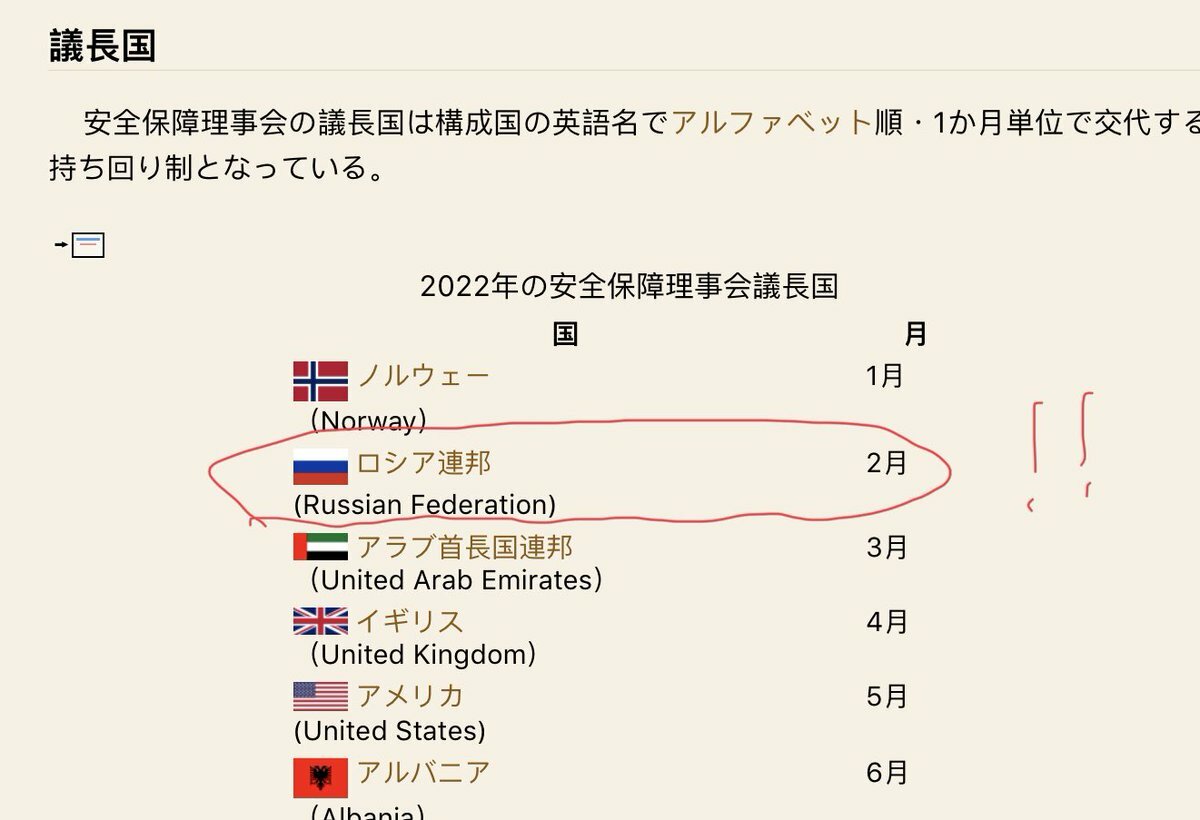
Task: Click the United Arab Emirates flag icon
Action: 320,547
